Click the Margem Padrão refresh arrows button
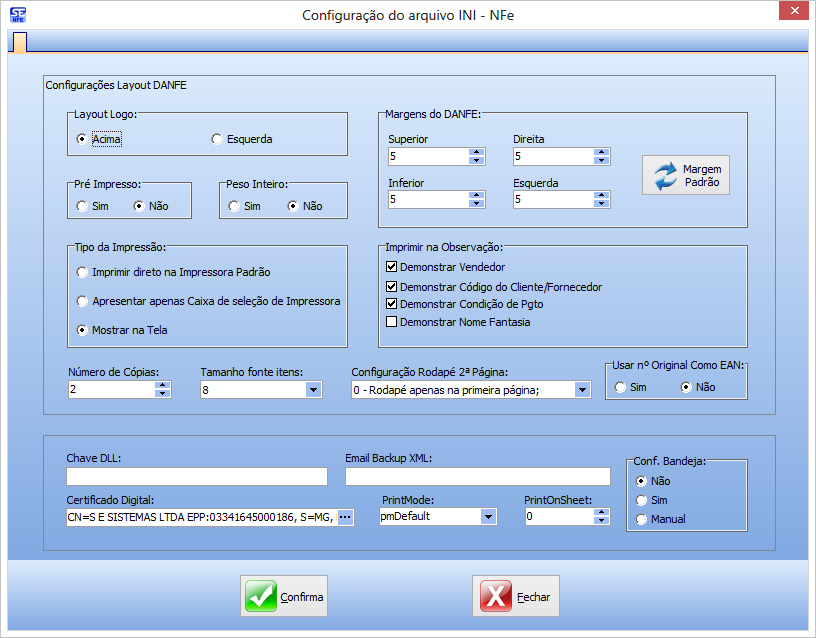This screenshot has width=816, height=638. click(686, 176)
